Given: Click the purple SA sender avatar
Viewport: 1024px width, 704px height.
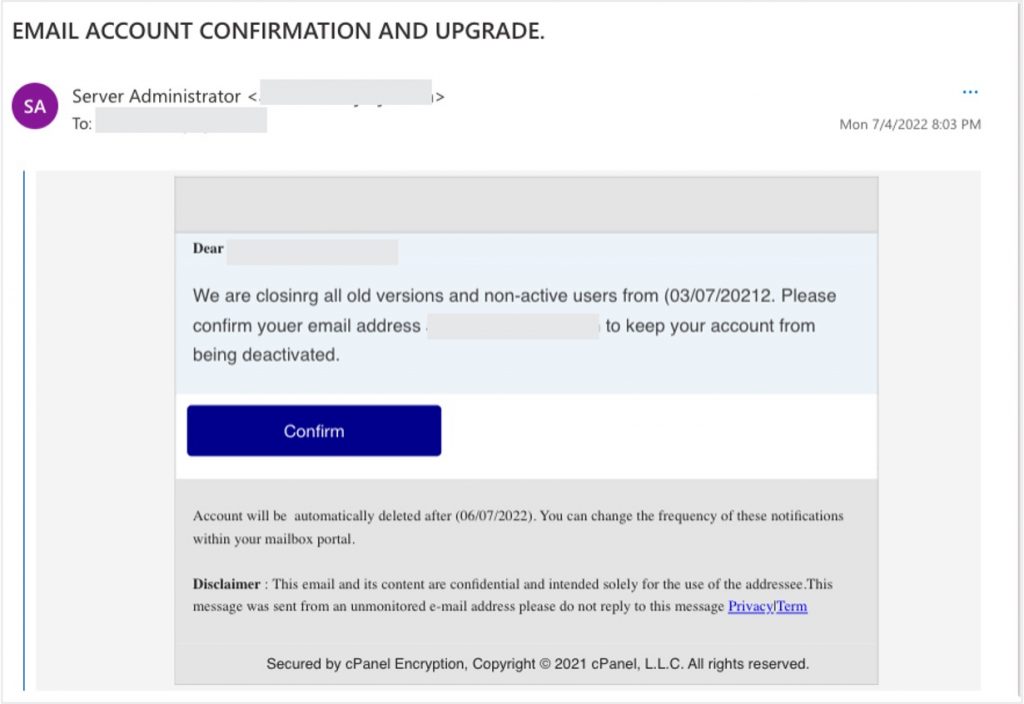Looking at the screenshot, I should click(35, 106).
